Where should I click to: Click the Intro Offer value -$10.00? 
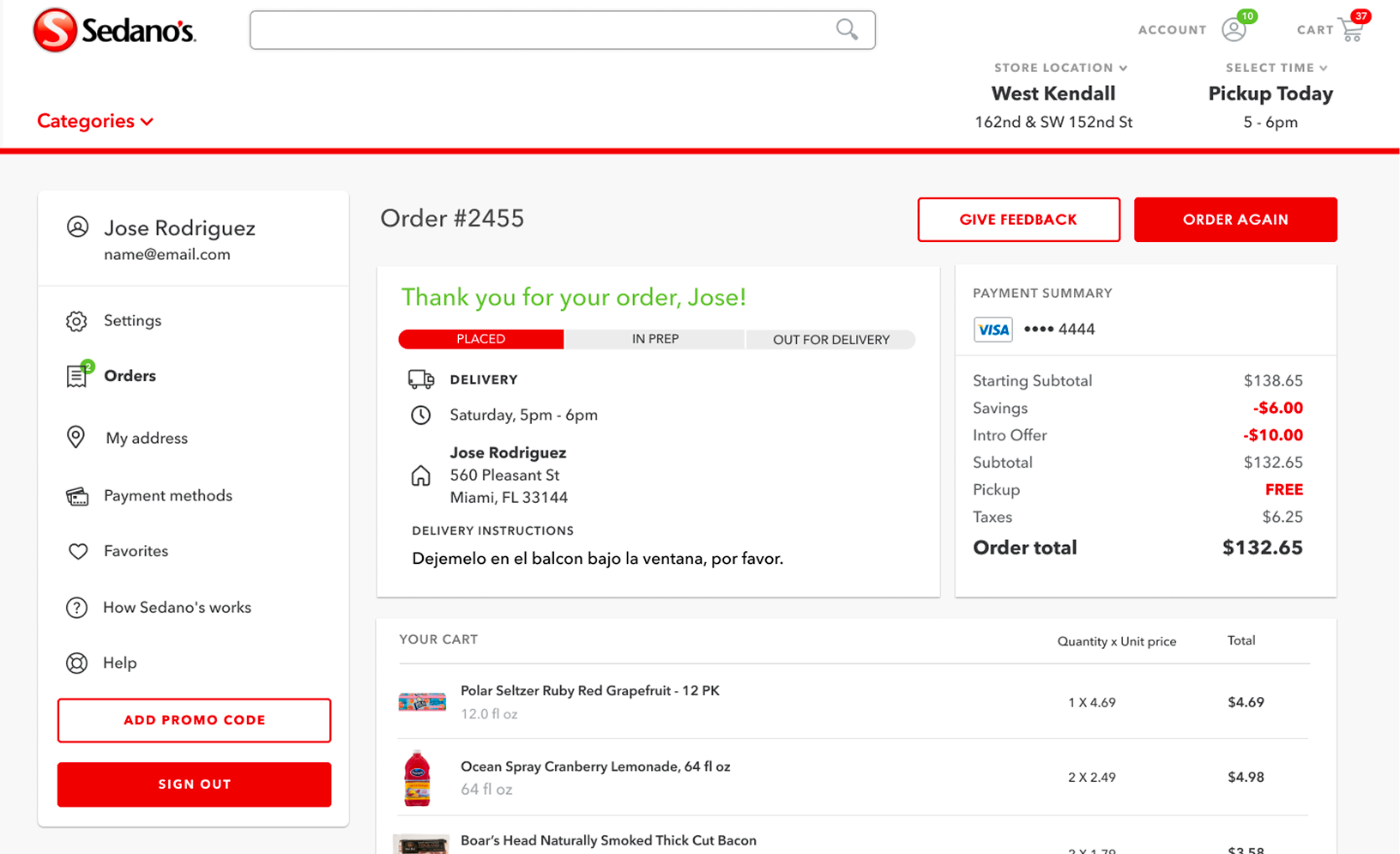click(x=1273, y=435)
